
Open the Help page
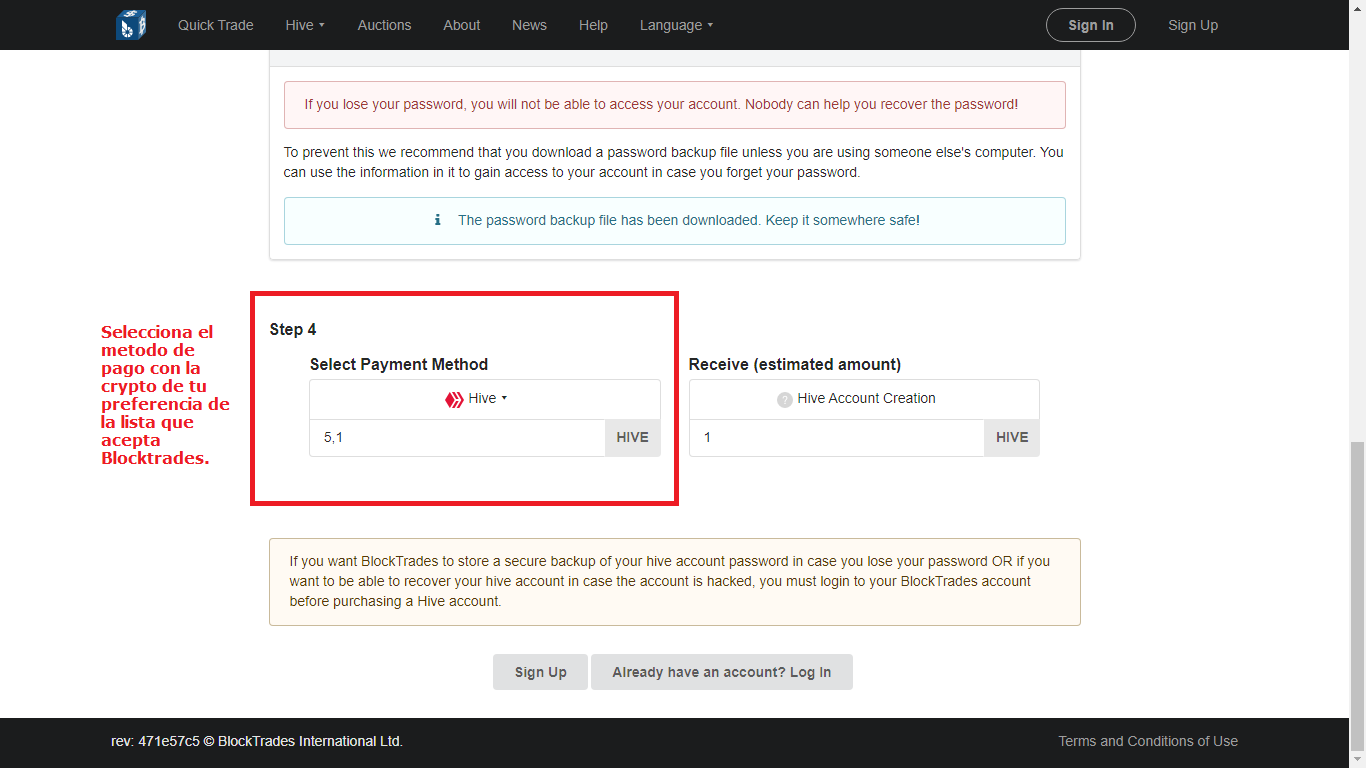pyautogui.click(x=593, y=25)
